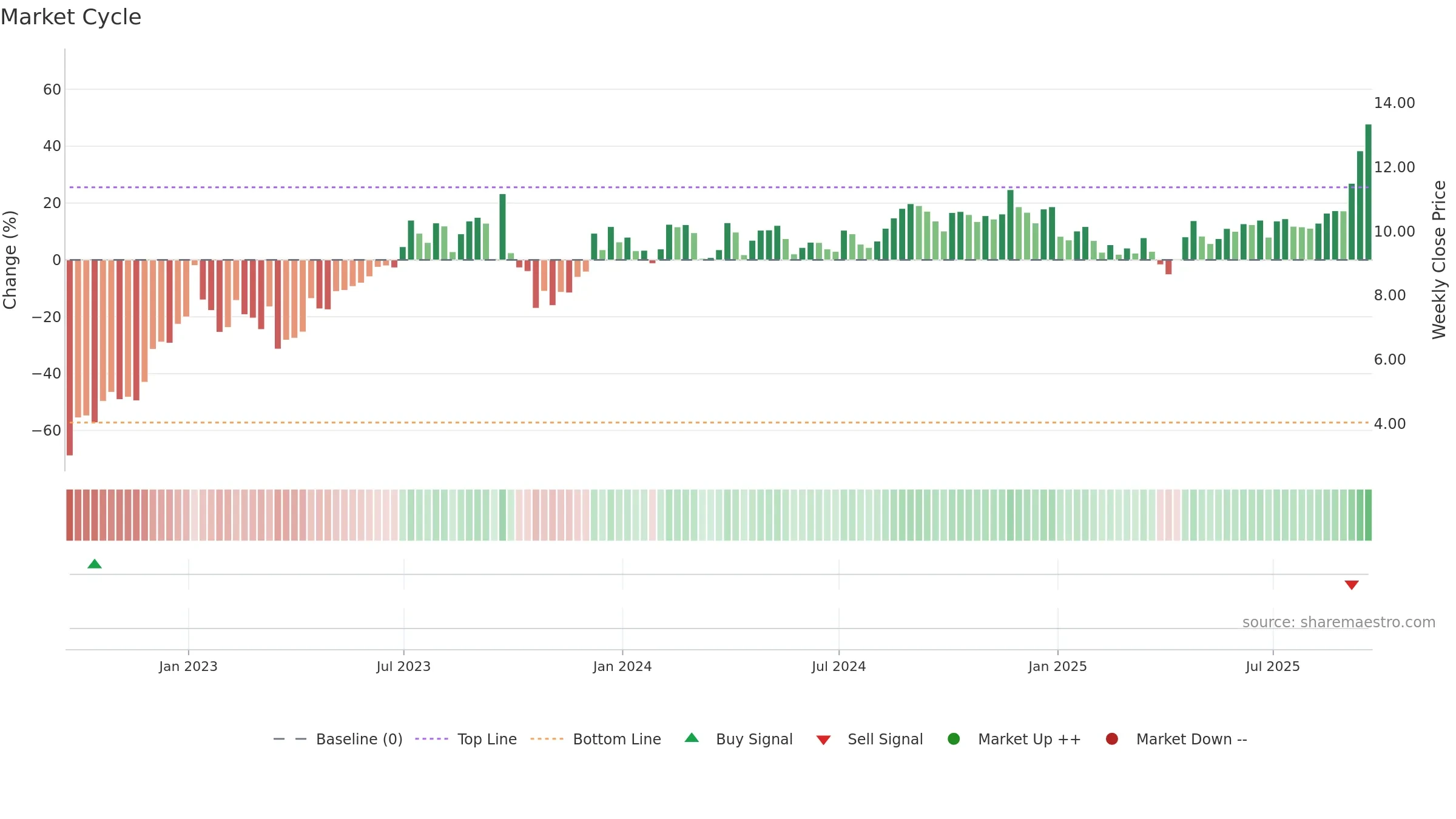Click the 4.00 price axis label
Image resolution: width=1456 pixels, height=819 pixels.
click(1389, 423)
